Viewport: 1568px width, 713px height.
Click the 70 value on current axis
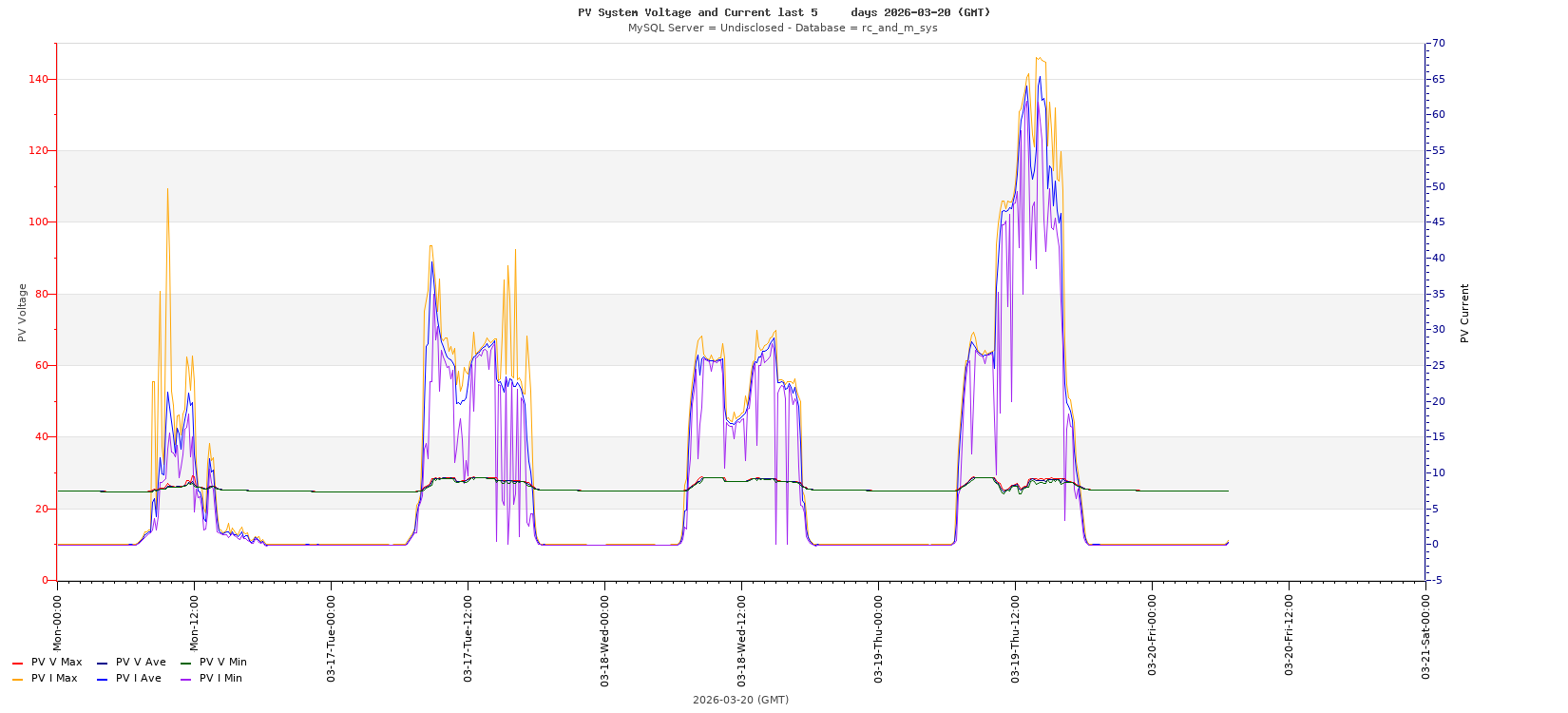1439,43
